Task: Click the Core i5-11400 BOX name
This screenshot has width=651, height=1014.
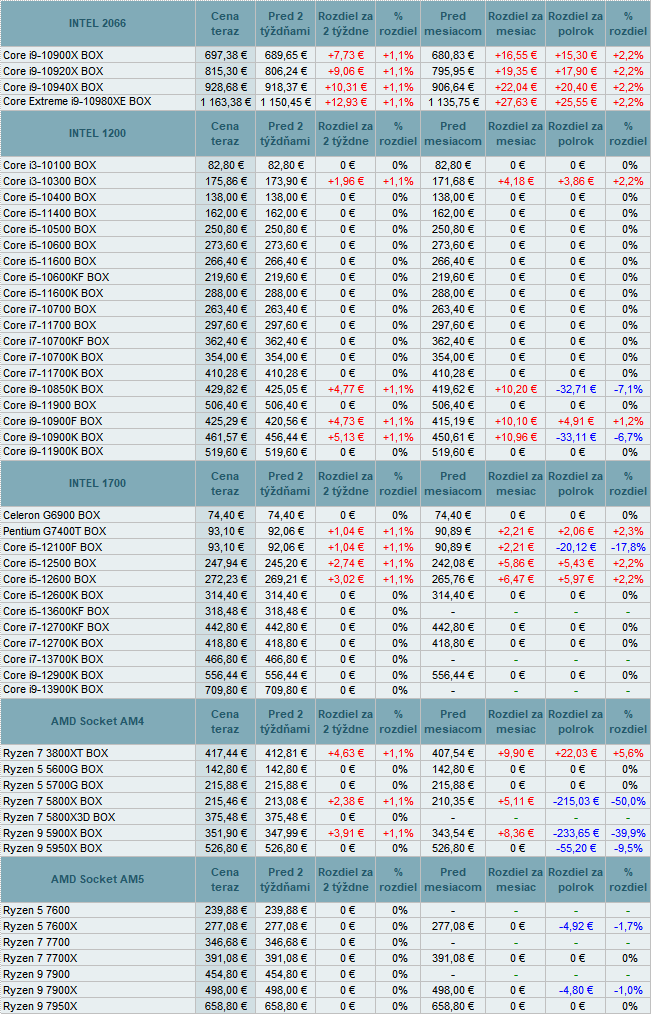Action: (49, 213)
